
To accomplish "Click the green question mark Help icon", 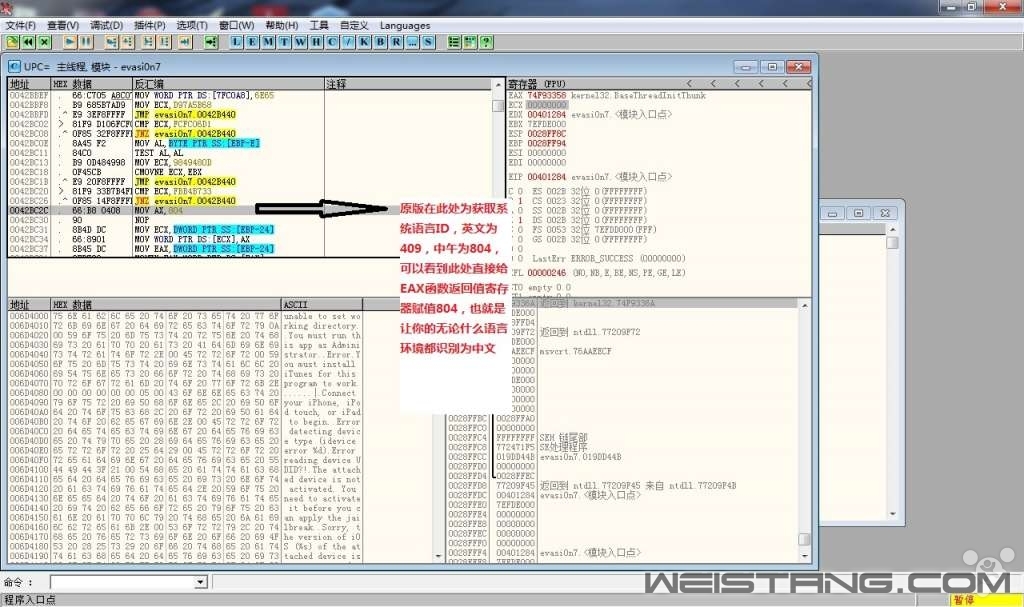I will pyautogui.click(x=486, y=42).
